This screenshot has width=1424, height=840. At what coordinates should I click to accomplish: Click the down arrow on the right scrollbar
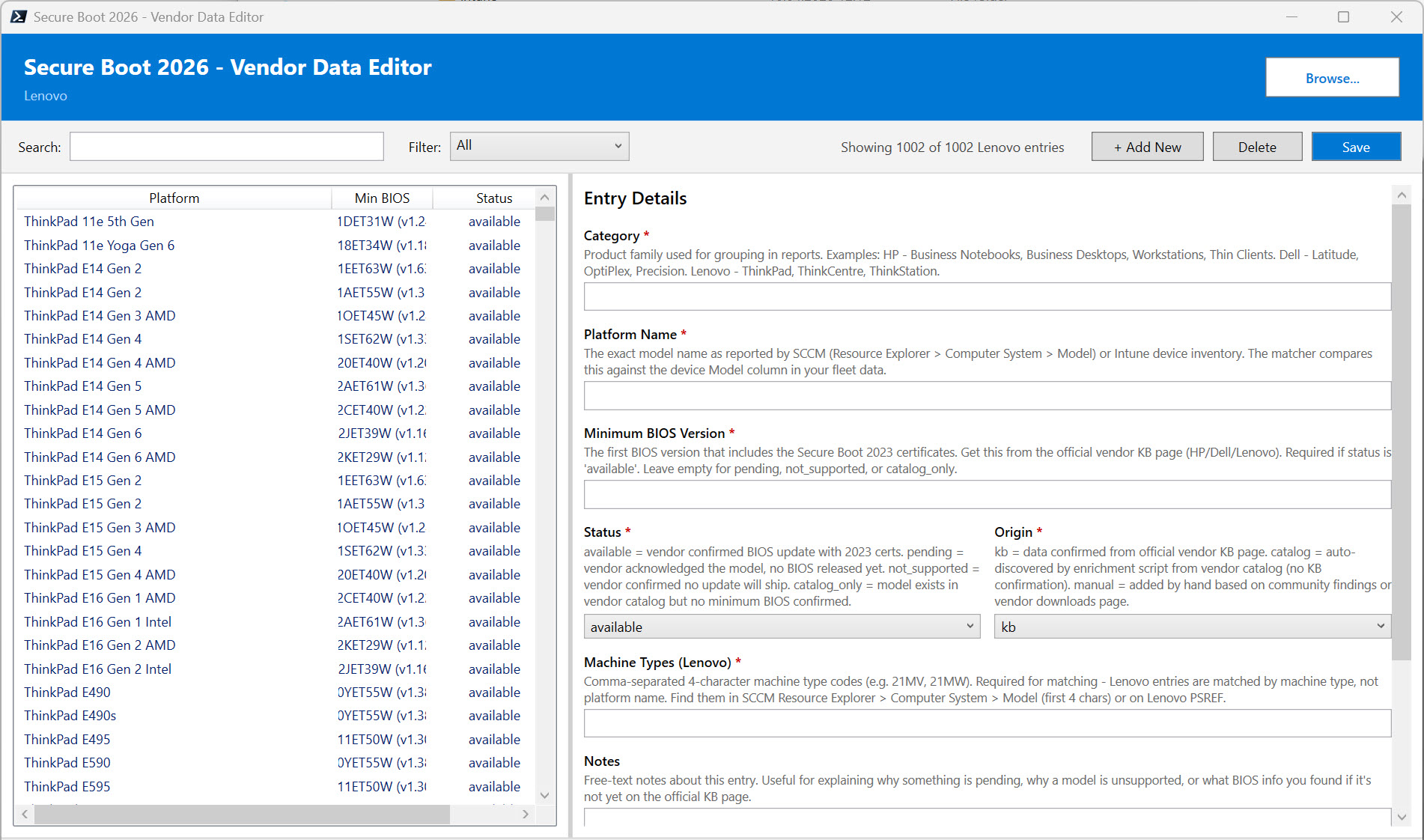1402,818
